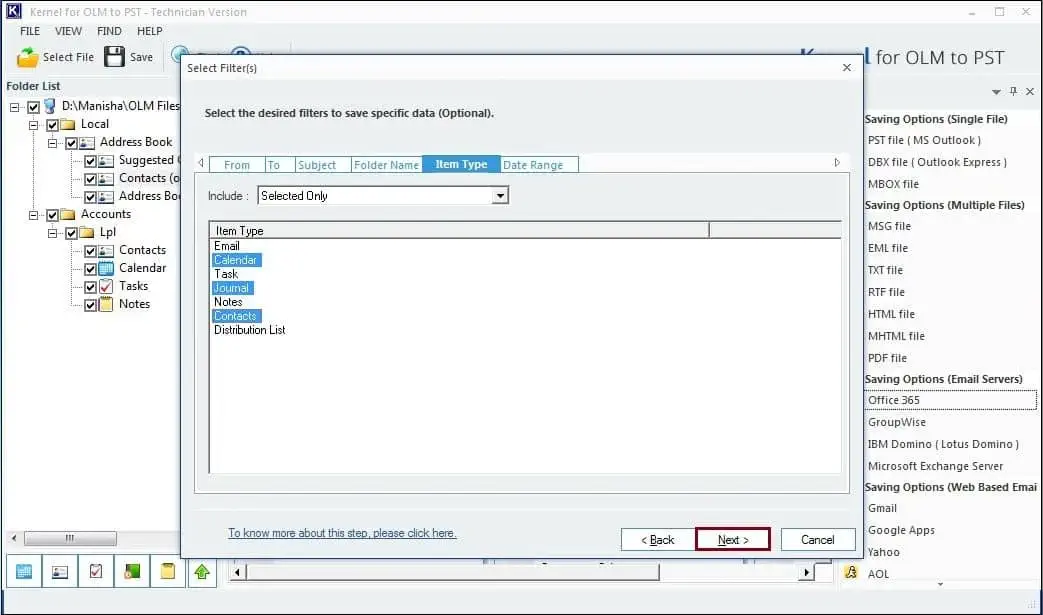Select Distribution List item type
This screenshot has height=615, width=1043.
point(249,330)
